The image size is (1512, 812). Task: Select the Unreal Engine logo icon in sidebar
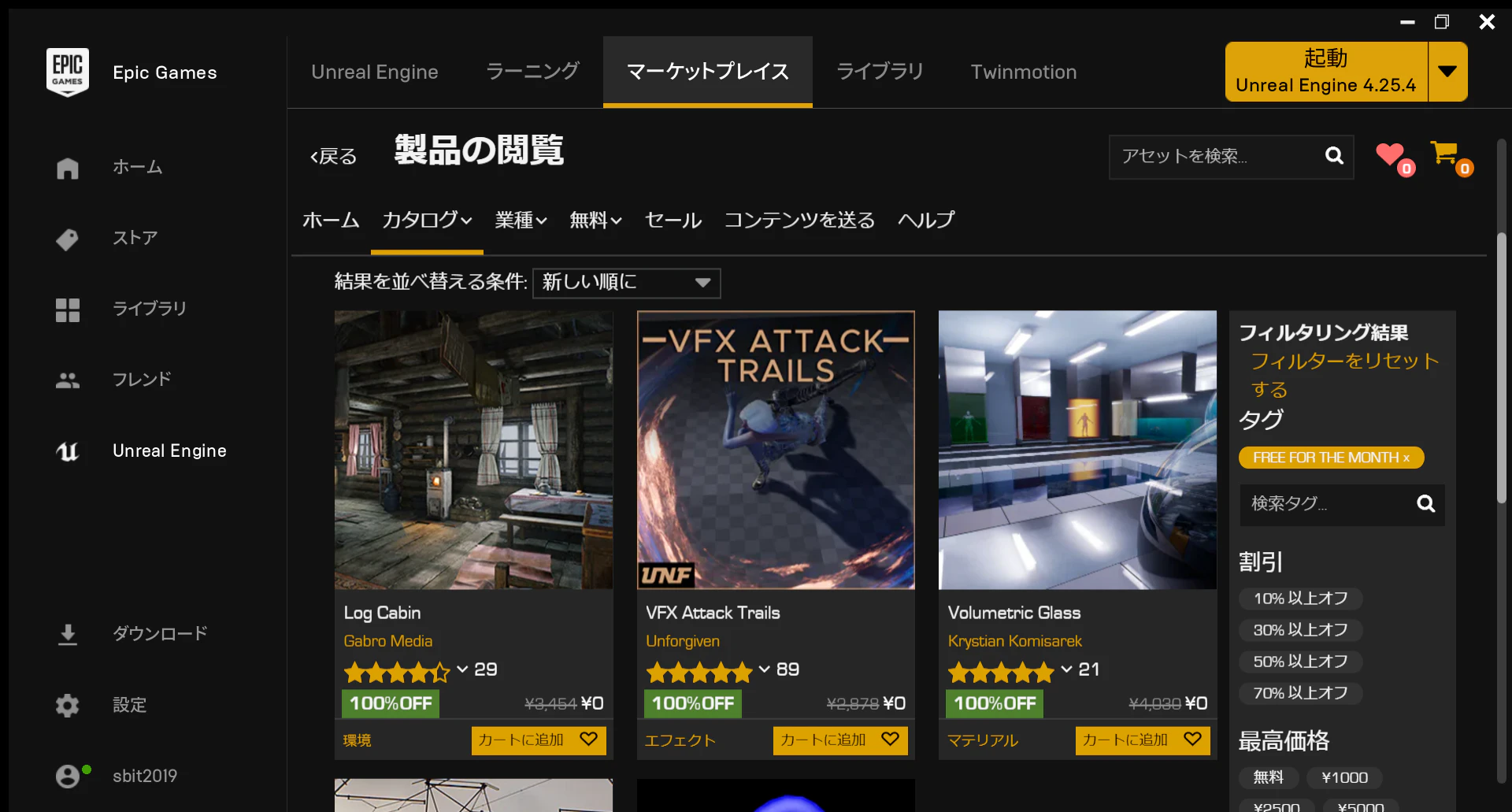68,451
